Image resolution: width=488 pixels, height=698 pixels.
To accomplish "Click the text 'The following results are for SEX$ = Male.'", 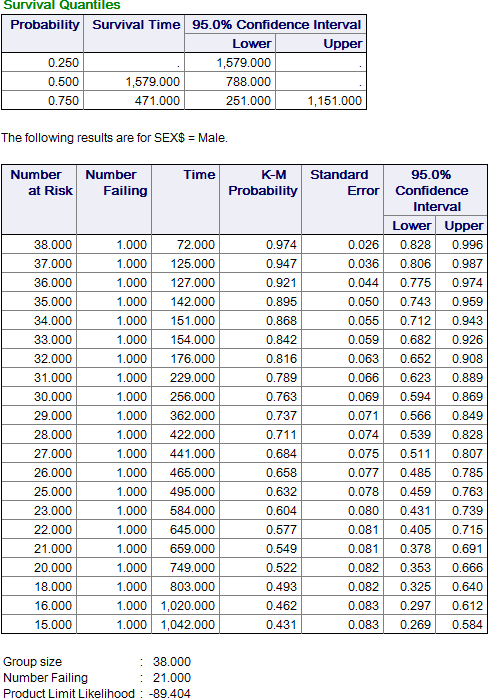I will tap(114, 138).
